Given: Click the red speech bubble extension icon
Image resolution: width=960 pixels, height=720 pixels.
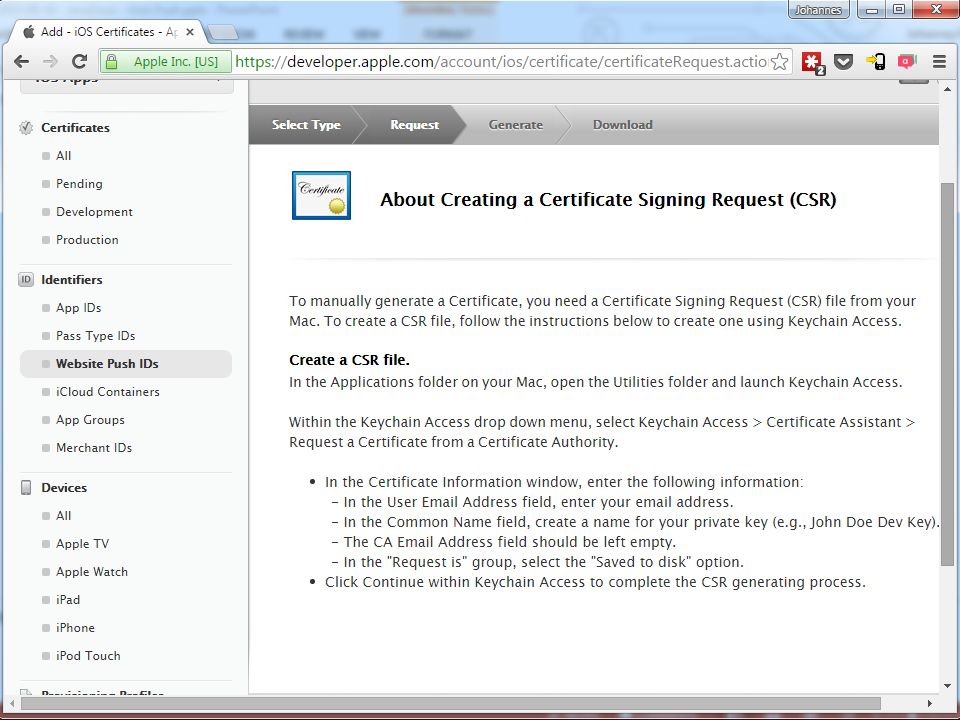Looking at the screenshot, I should tap(907, 61).
